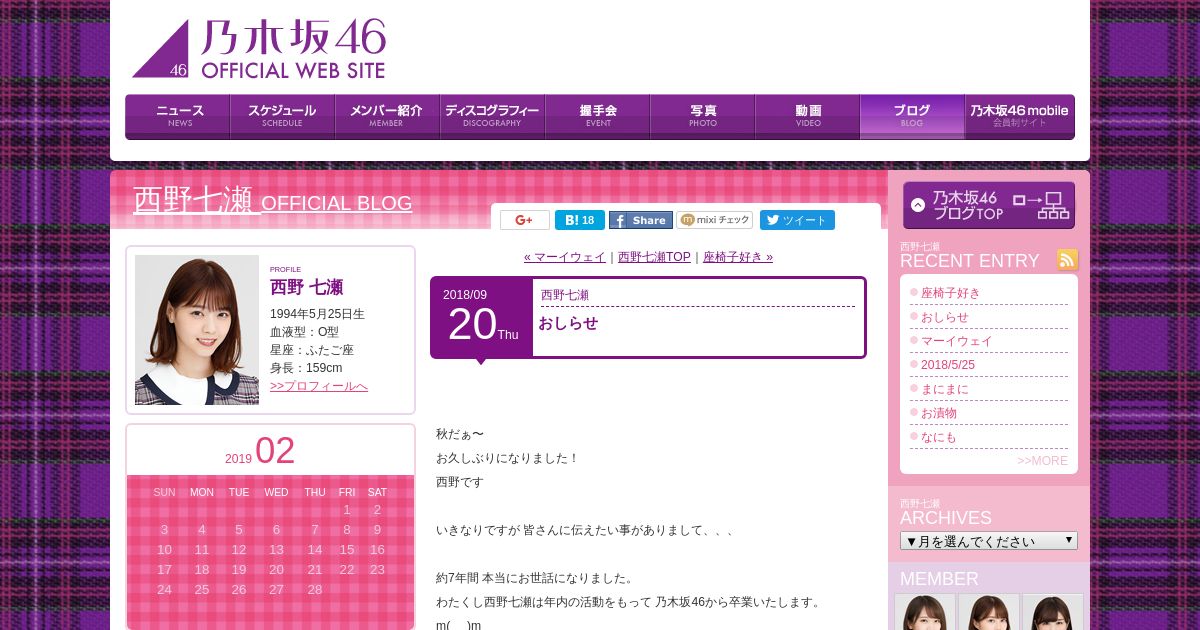Click the Nogizaka46 Official Web Site logo
This screenshot has height=630, width=1200.
click(x=258, y=49)
